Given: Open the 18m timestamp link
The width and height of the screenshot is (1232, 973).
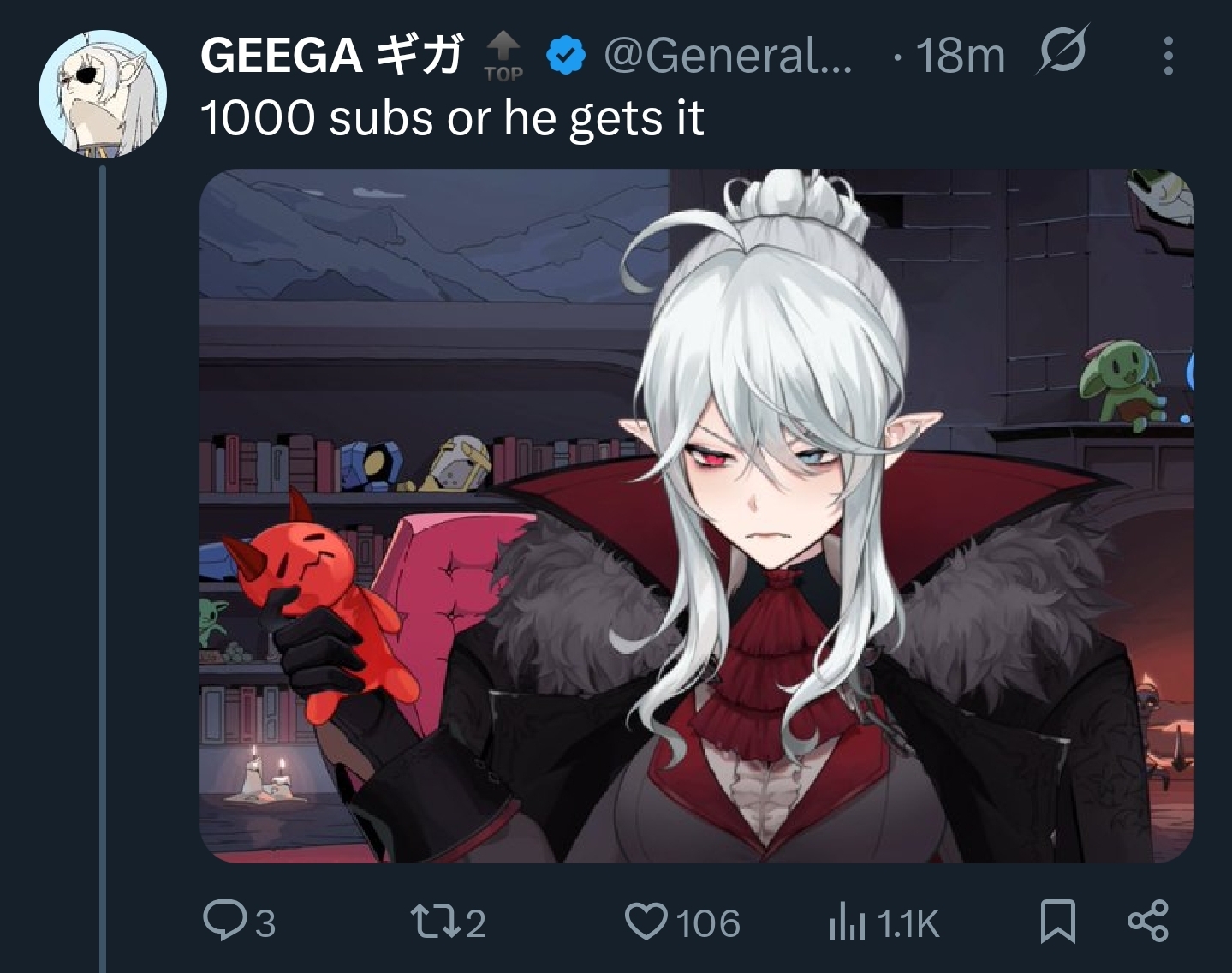Looking at the screenshot, I should pyautogui.click(x=960, y=57).
